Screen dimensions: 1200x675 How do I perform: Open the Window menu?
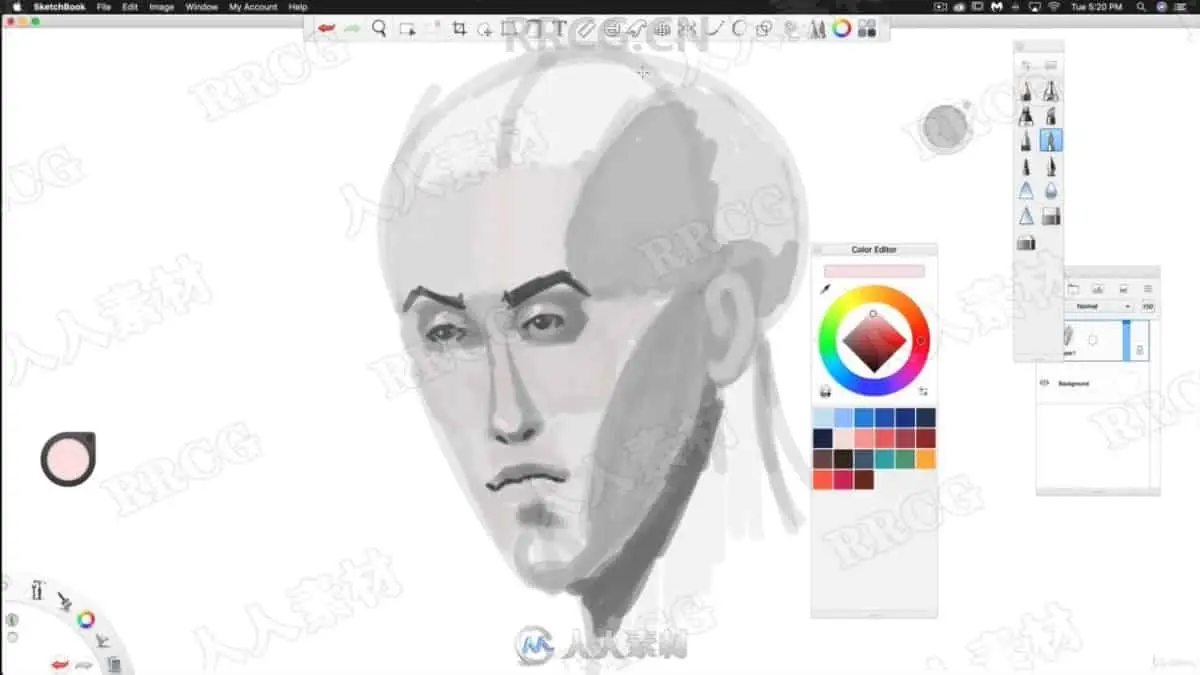(201, 7)
